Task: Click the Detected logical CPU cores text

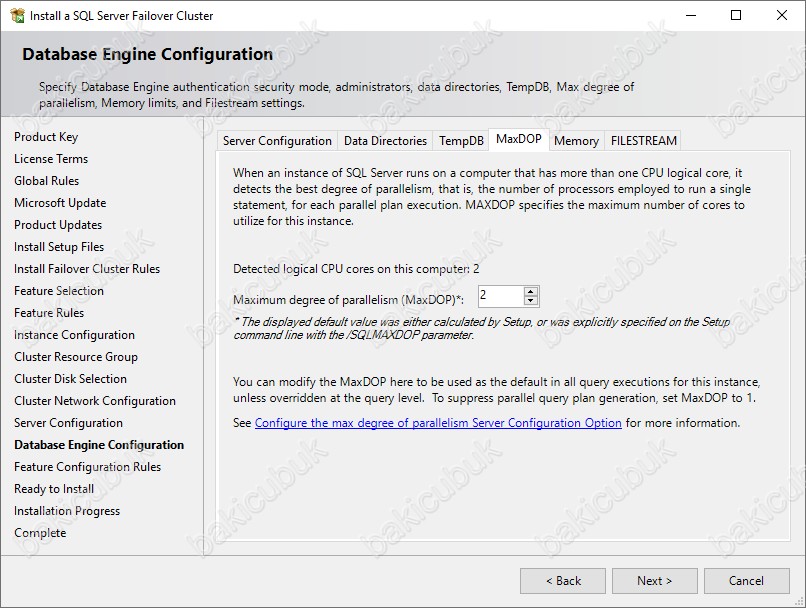Action: [x=356, y=269]
